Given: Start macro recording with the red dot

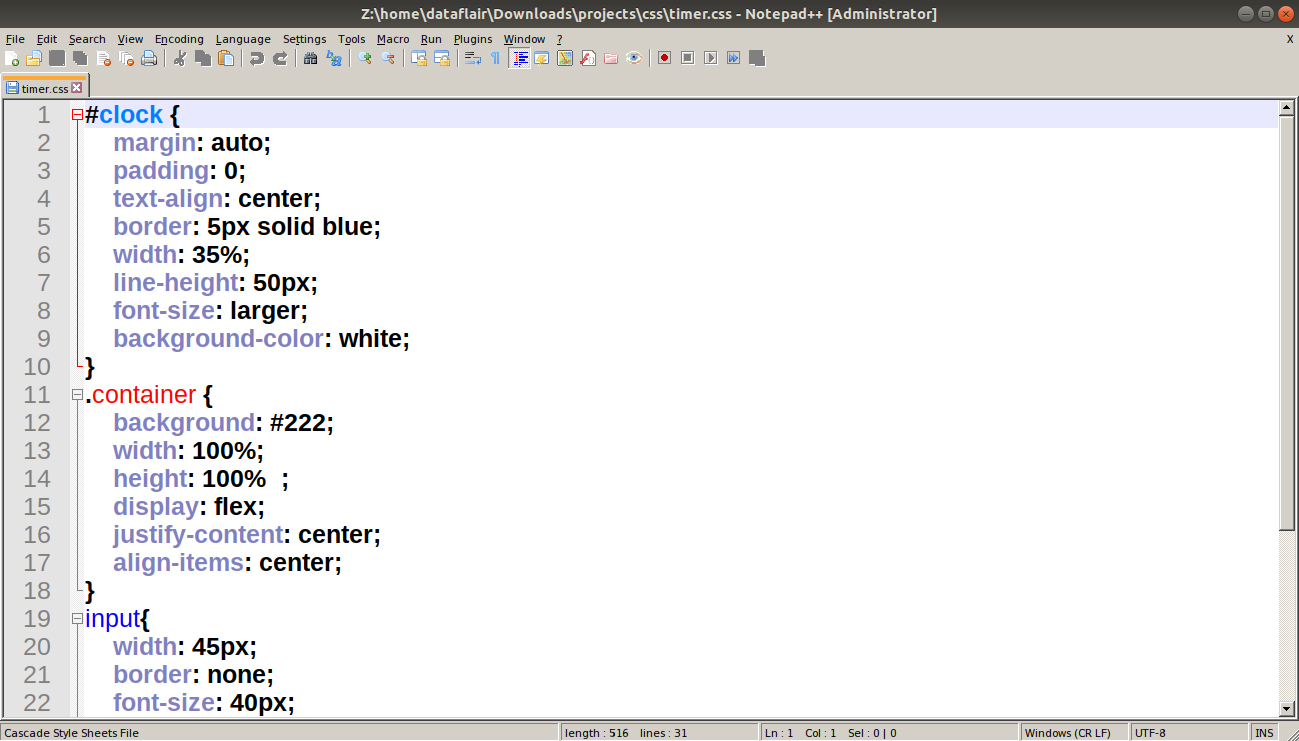Looking at the screenshot, I should (x=665, y=58).
